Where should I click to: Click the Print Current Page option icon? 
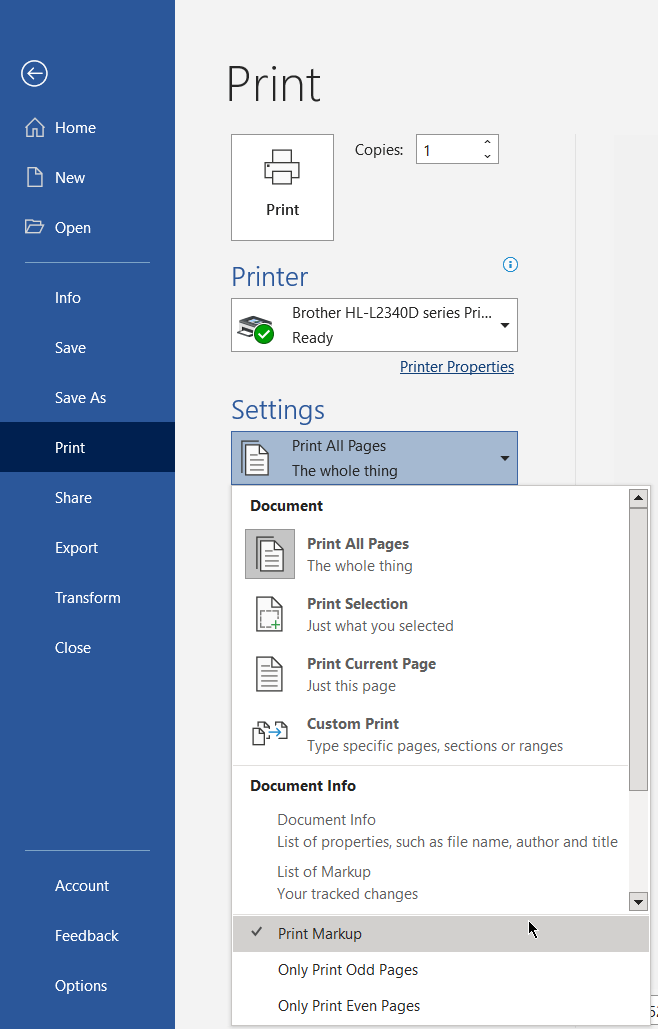tap(269, 674)
